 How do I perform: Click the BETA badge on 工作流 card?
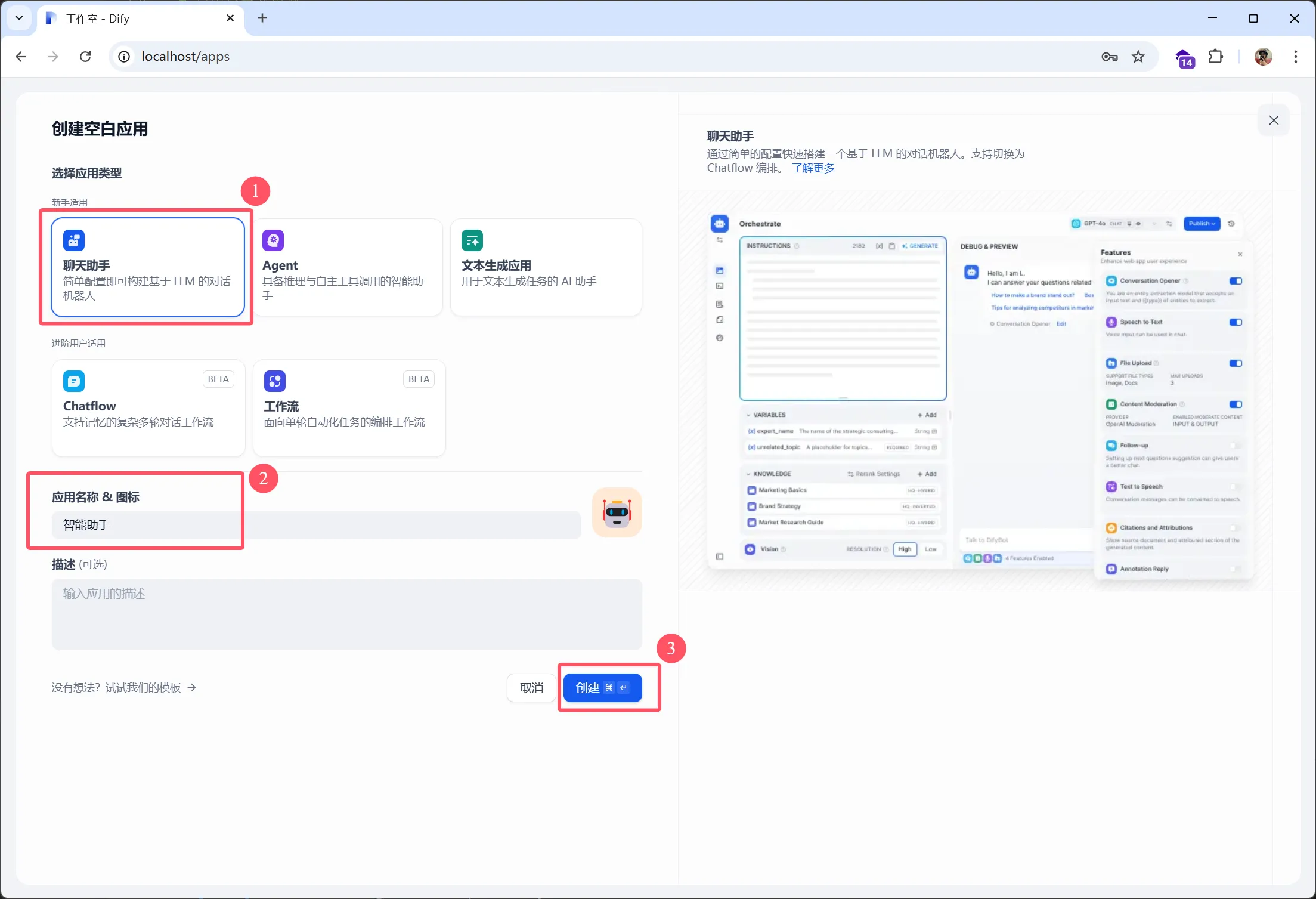pos(419,379)
